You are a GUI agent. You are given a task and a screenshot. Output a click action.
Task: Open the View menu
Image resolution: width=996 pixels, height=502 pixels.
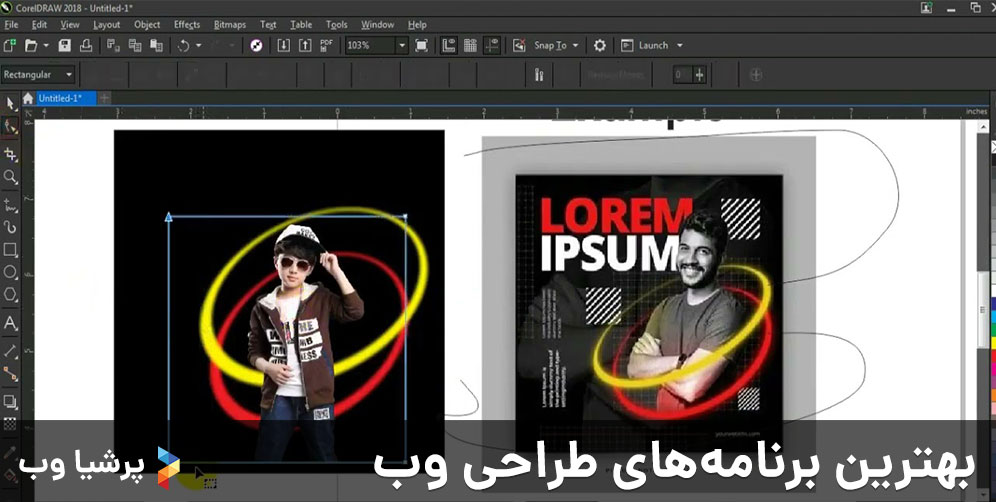pos(70,24)
